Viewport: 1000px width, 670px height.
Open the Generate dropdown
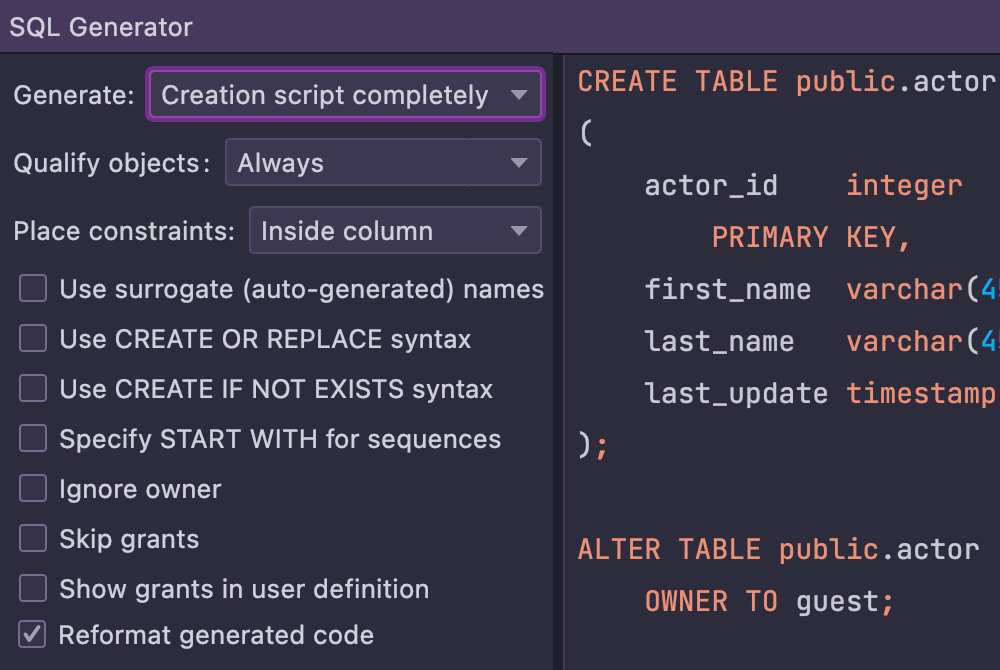pos(345,95)
